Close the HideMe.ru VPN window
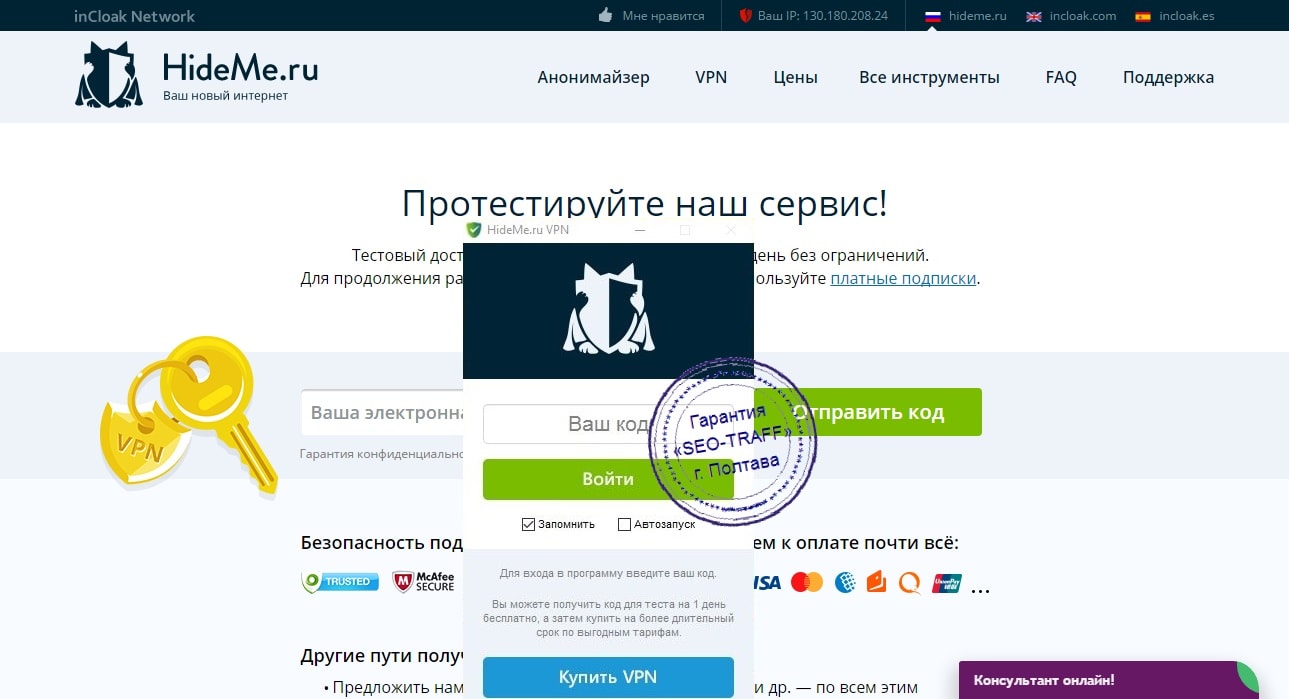 [x=731, y=230]
